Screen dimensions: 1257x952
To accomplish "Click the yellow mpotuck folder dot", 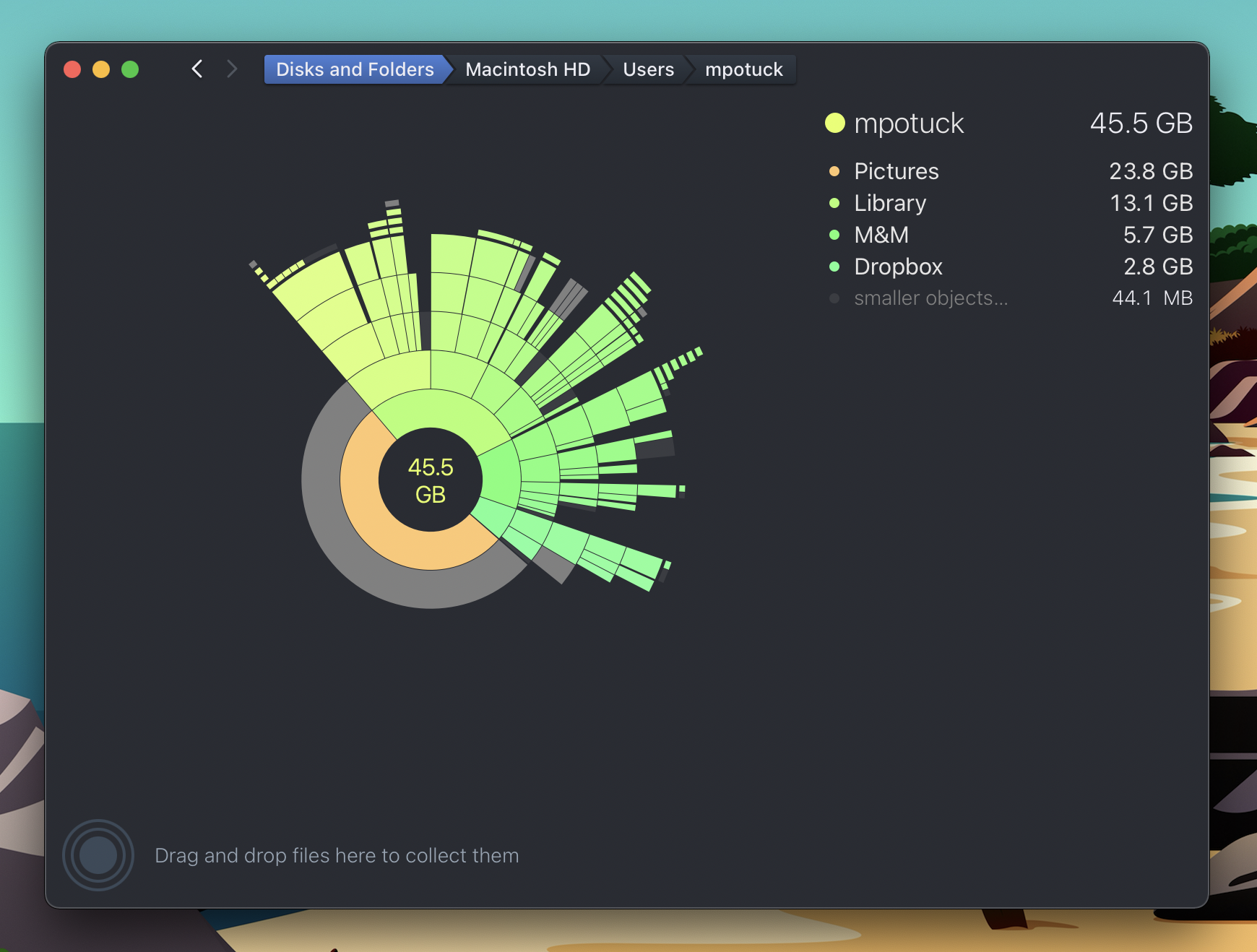I will (834, 123).
